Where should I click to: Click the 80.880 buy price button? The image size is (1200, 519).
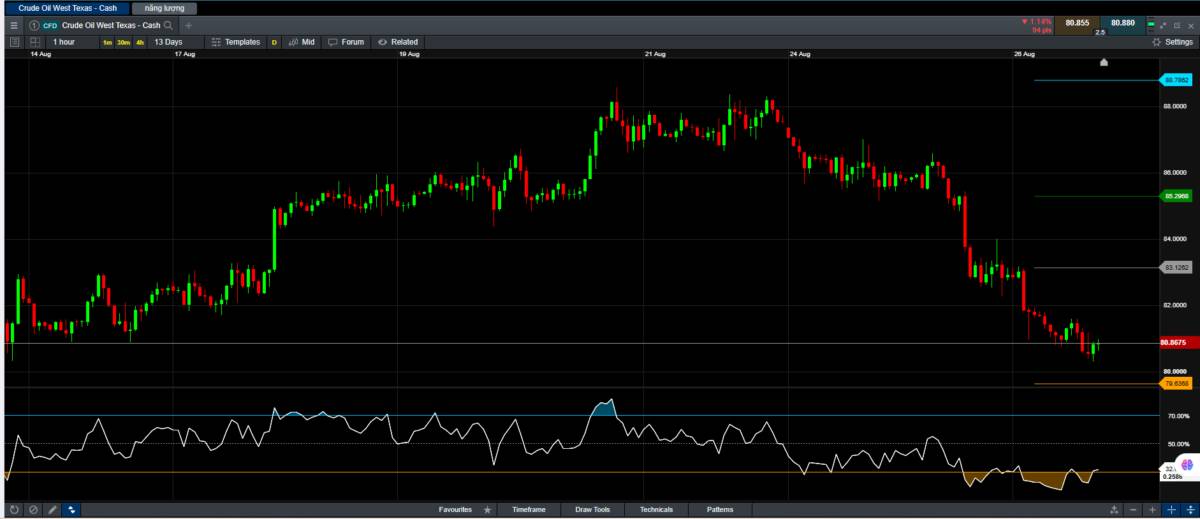[x=1122, y=23]
